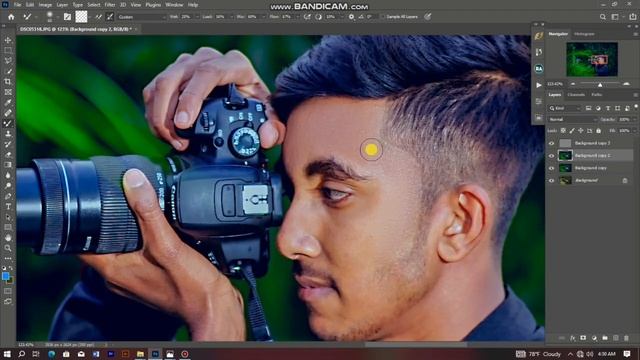The height and width of the screenshot is (360, 640).
Task: Hide the Background copy 3 layer
Action: tap(551, 143)
